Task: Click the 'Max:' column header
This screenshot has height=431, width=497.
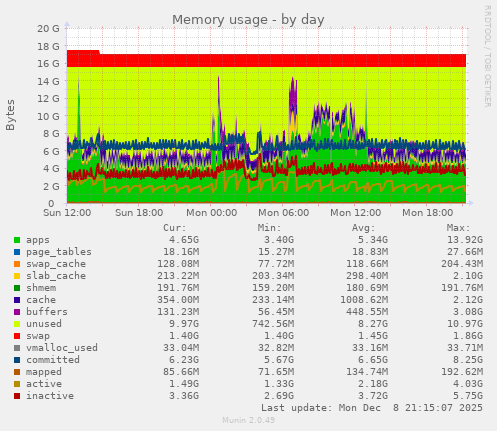Action: pyautogui.click(x=459, y=228)
